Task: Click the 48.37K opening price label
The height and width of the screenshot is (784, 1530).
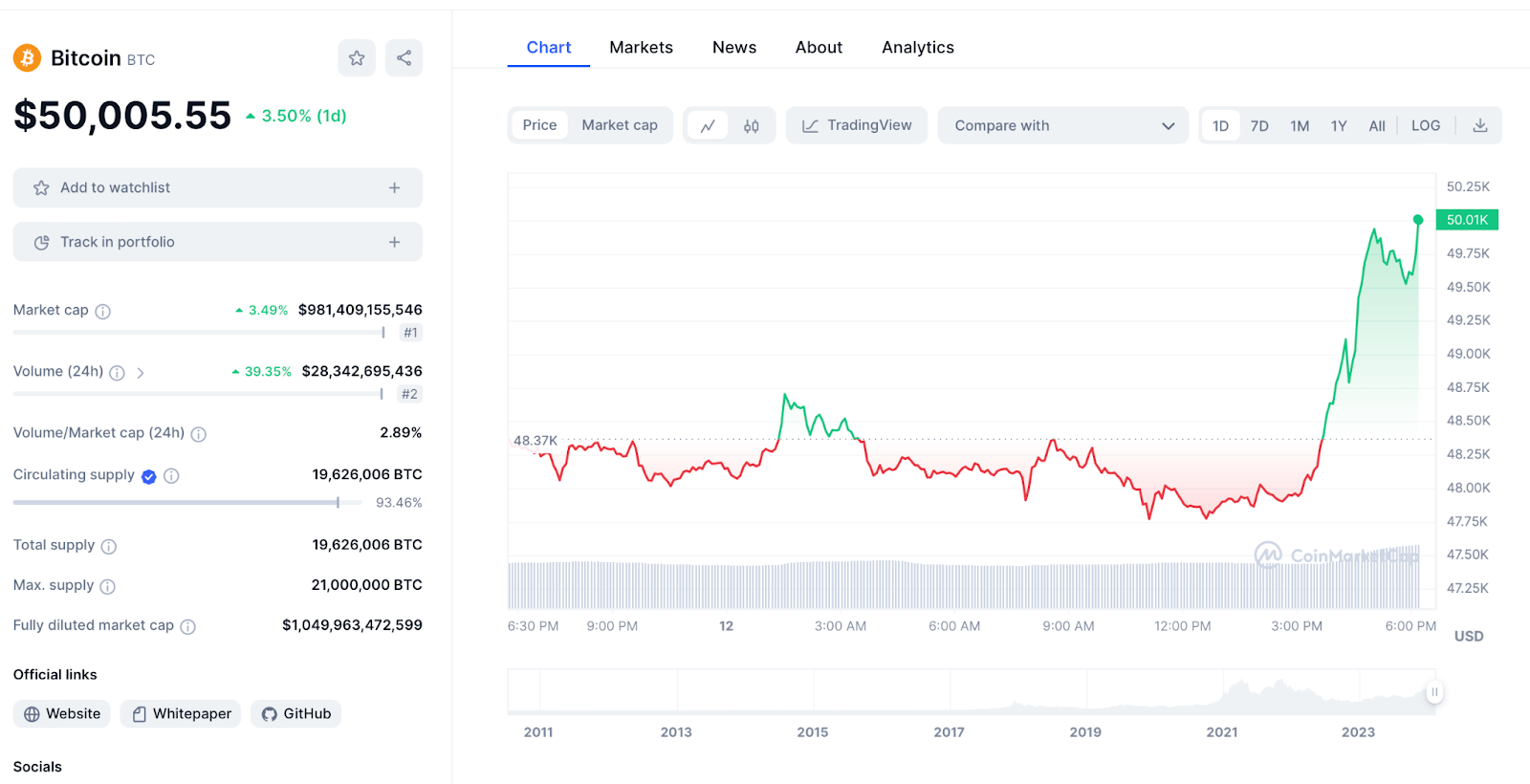Action: 535,441
